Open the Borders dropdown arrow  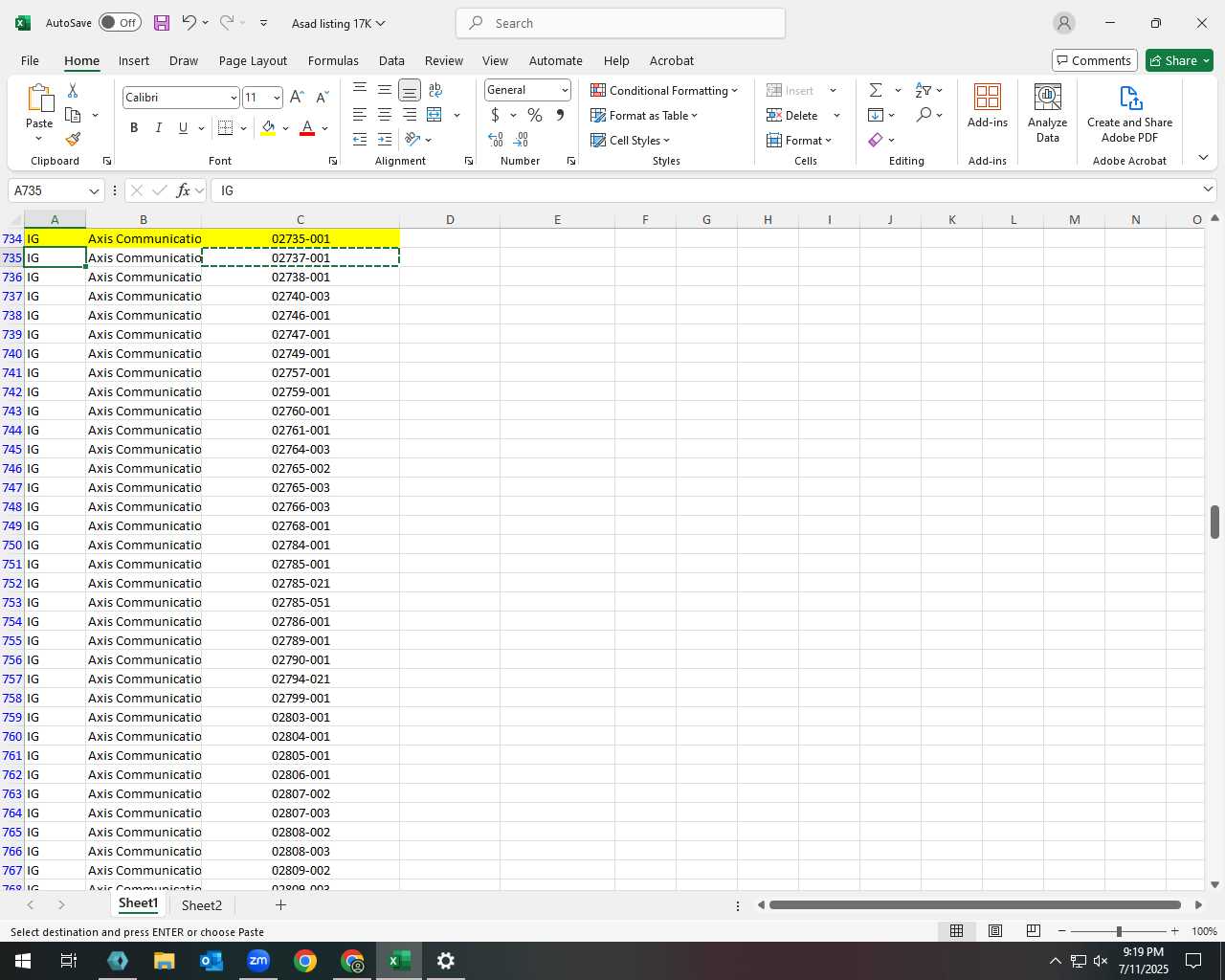[243, 127]
